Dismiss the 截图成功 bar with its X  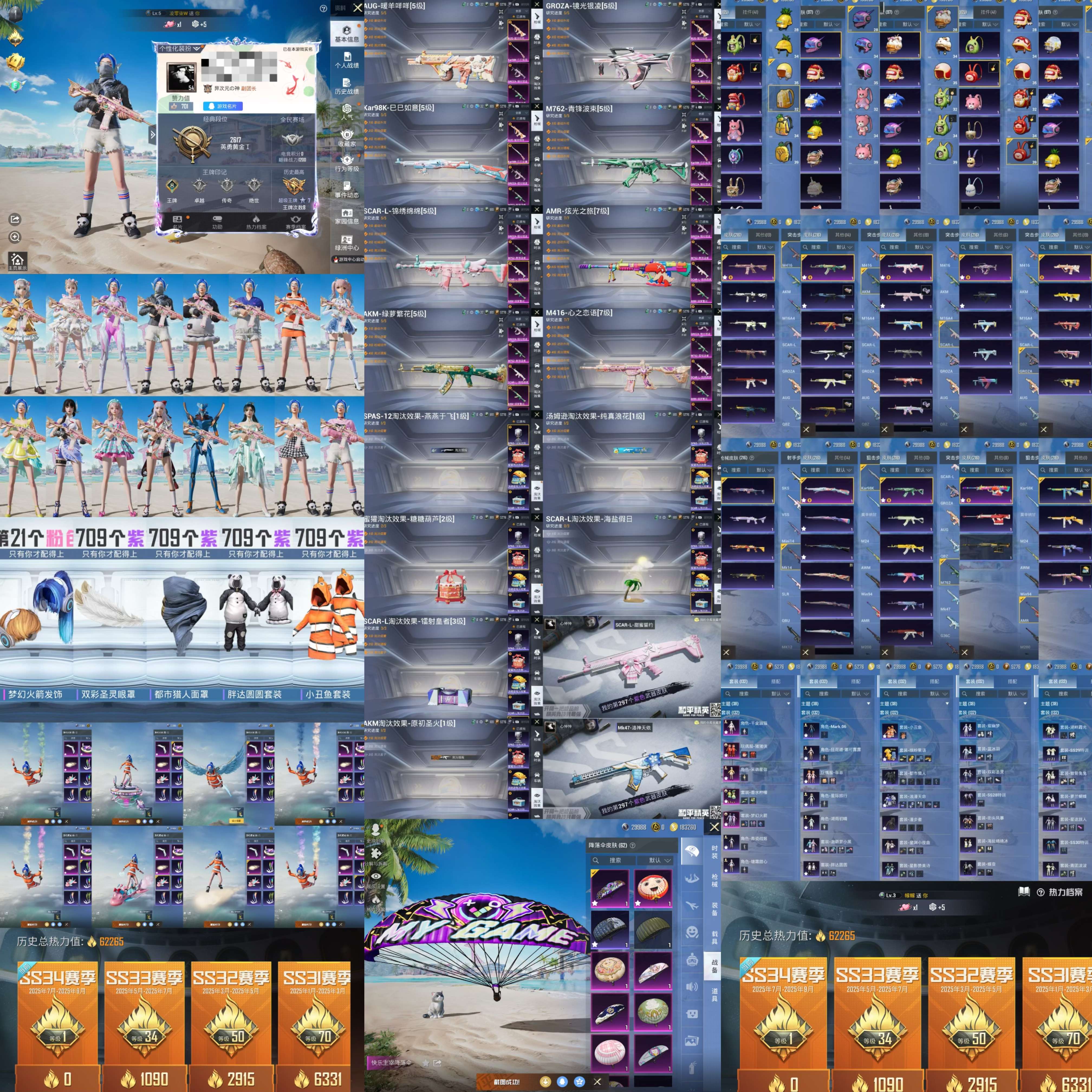click(x=597, y=1081)
